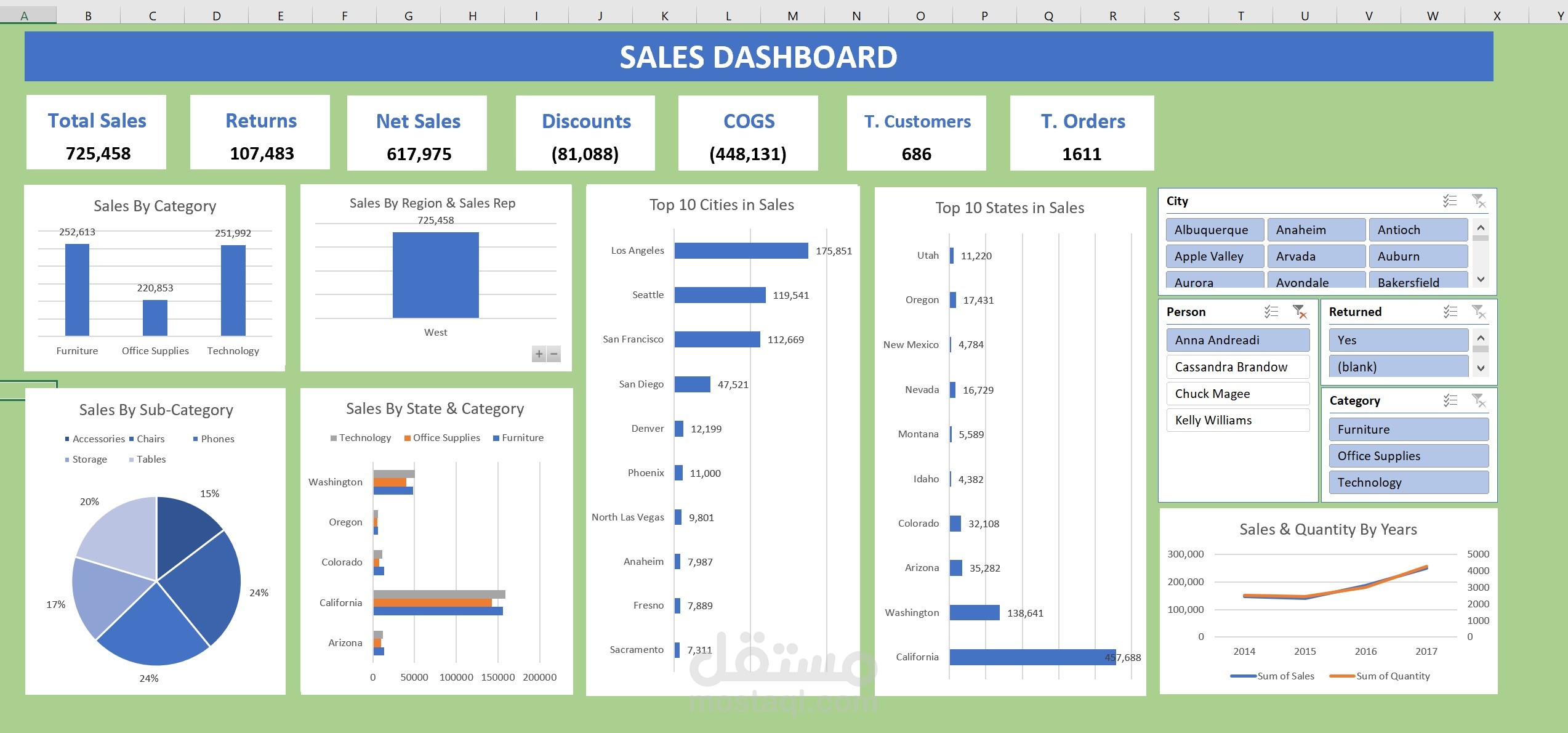Image resolution: width=1568 pixels, height=733 pixels.
Task: Click the Los Angeles bar in cities chart
Action: (741, 251)
